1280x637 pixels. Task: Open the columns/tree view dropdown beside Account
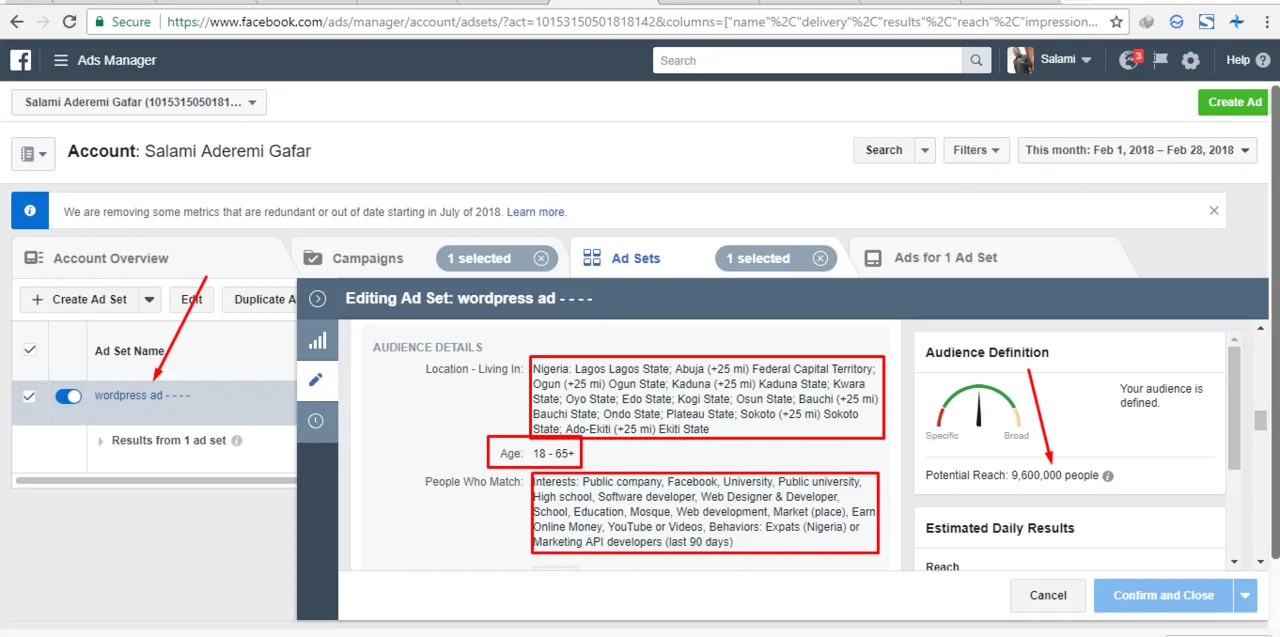[x=33, y=153]
